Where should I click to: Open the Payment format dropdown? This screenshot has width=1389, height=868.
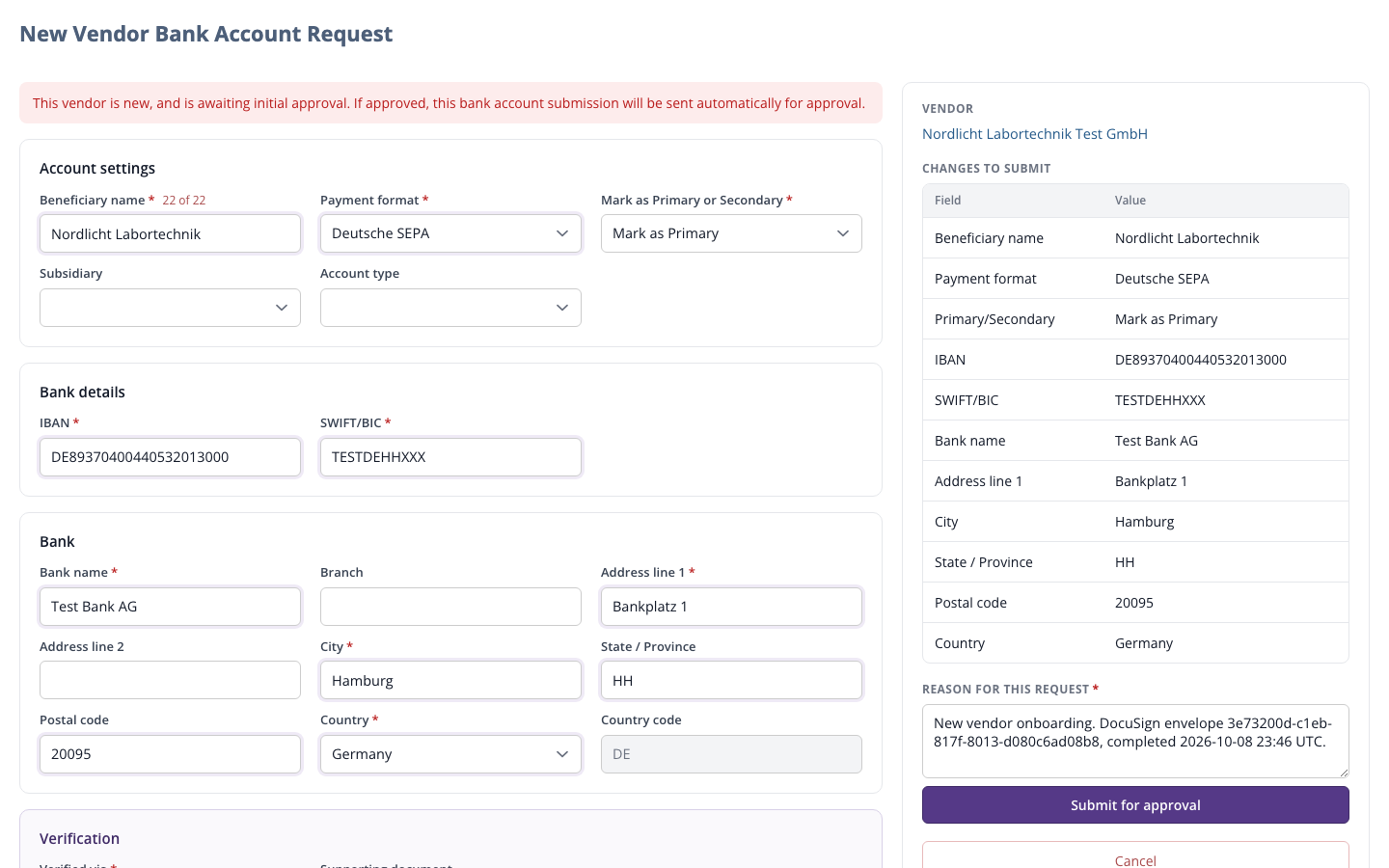(450, 233)
